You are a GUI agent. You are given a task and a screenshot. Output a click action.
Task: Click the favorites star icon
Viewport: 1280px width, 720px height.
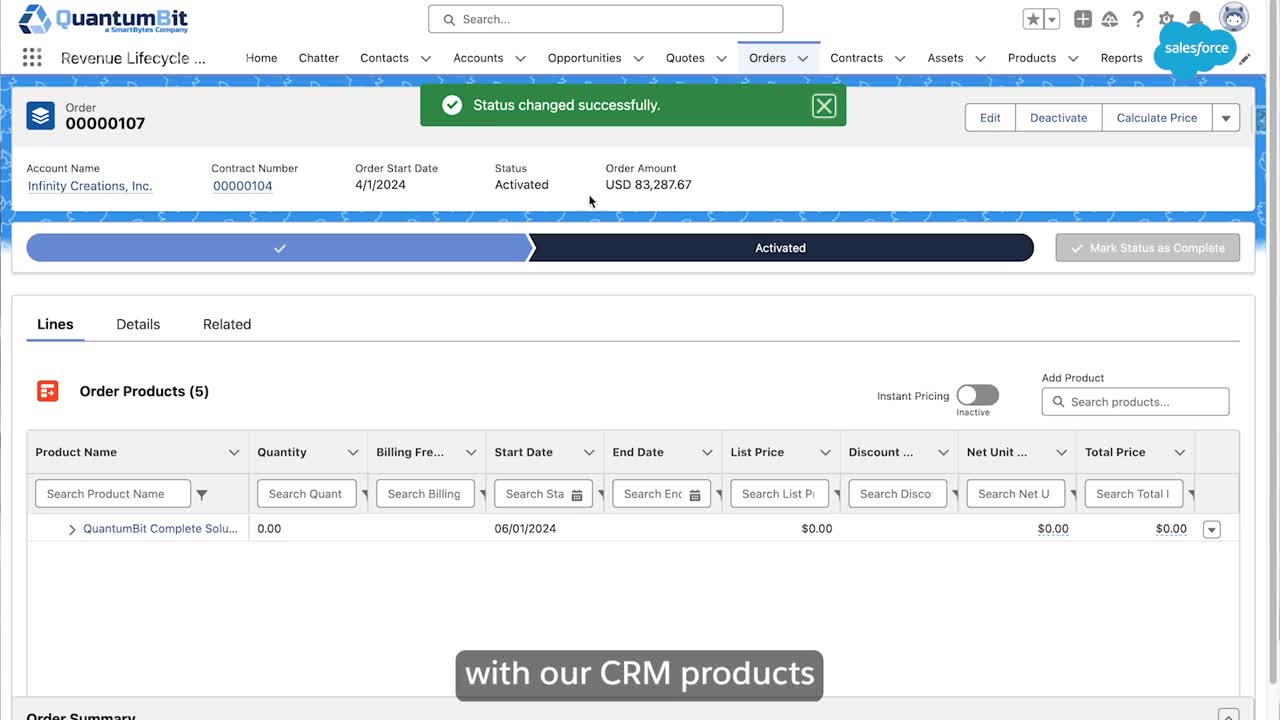[x=1033, y=19]
